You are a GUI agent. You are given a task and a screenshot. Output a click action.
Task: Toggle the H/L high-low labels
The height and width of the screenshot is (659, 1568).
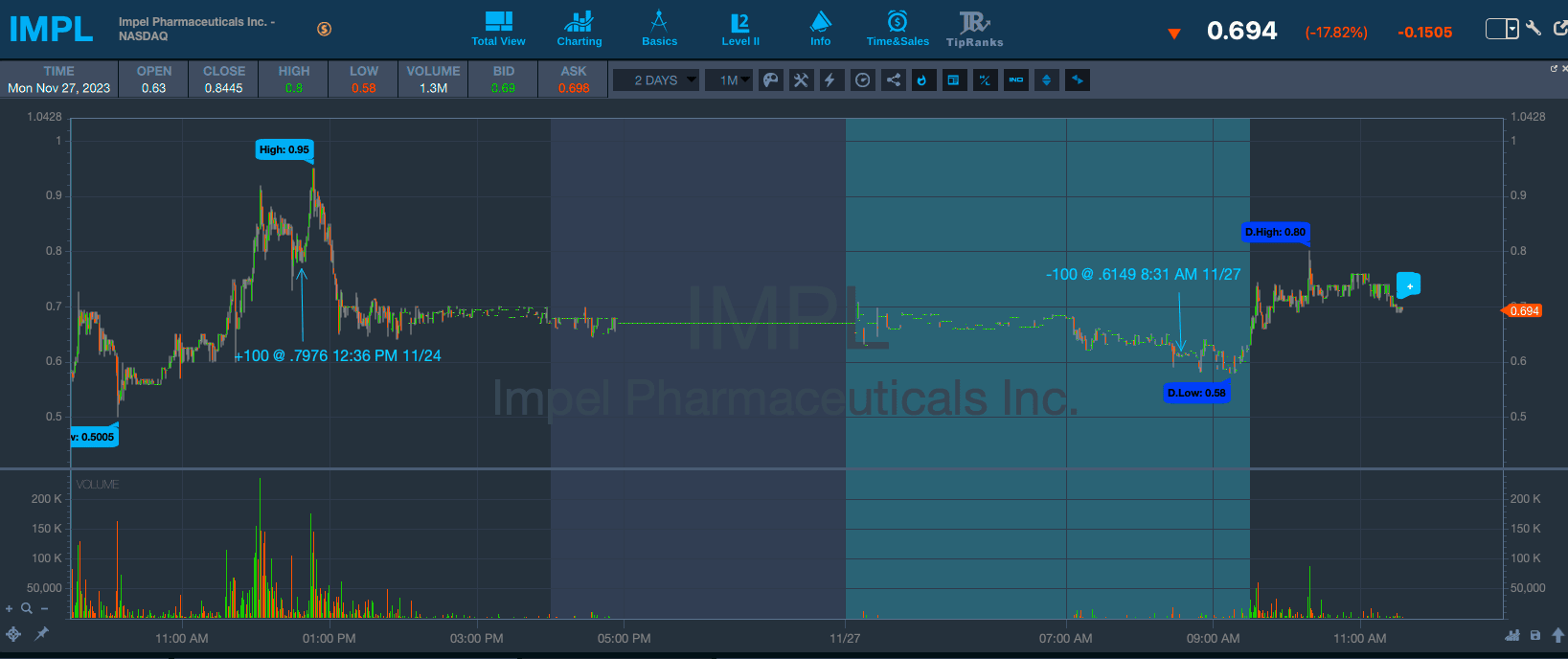tap(985, 80)
